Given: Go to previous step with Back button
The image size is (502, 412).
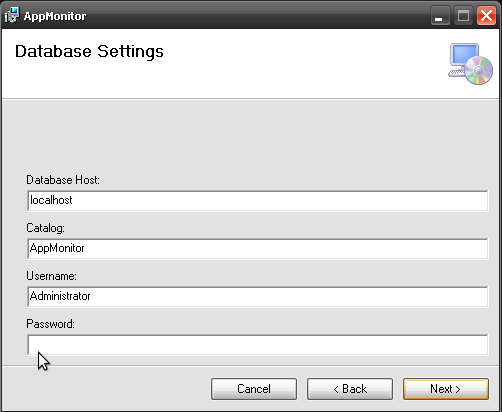Looking at the screenshot, I should coord(350,389).
